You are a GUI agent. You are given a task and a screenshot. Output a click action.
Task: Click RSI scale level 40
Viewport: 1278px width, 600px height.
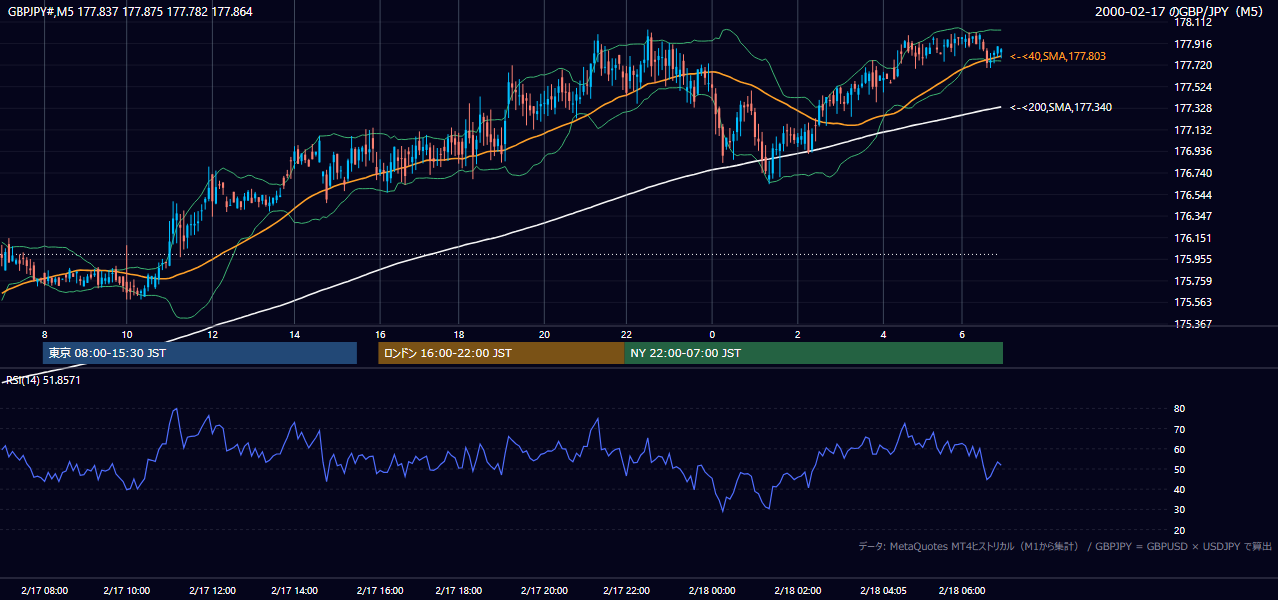[1179, 489]
